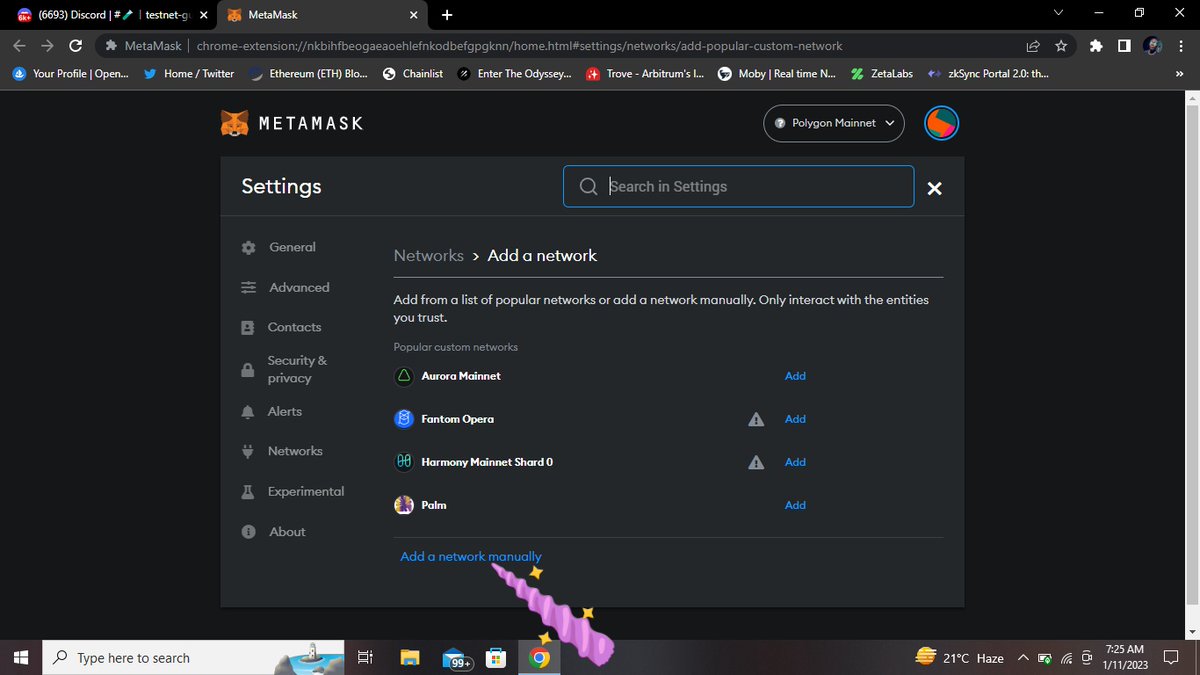This screenshot has width=1200, height=675.
Task: Go back via Networks breadcrumb
Action: 428,256
